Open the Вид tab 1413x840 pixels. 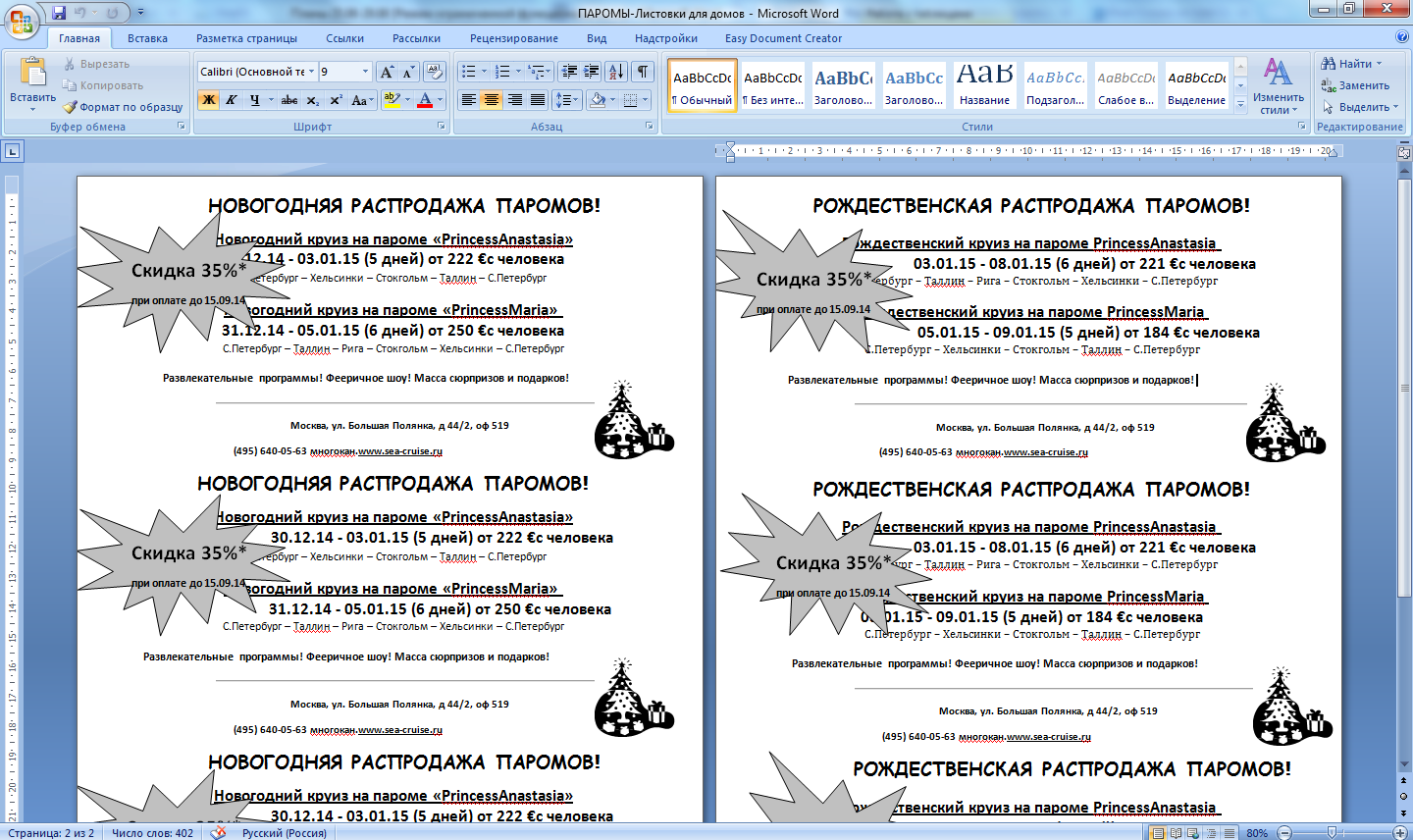pos(597,38)
